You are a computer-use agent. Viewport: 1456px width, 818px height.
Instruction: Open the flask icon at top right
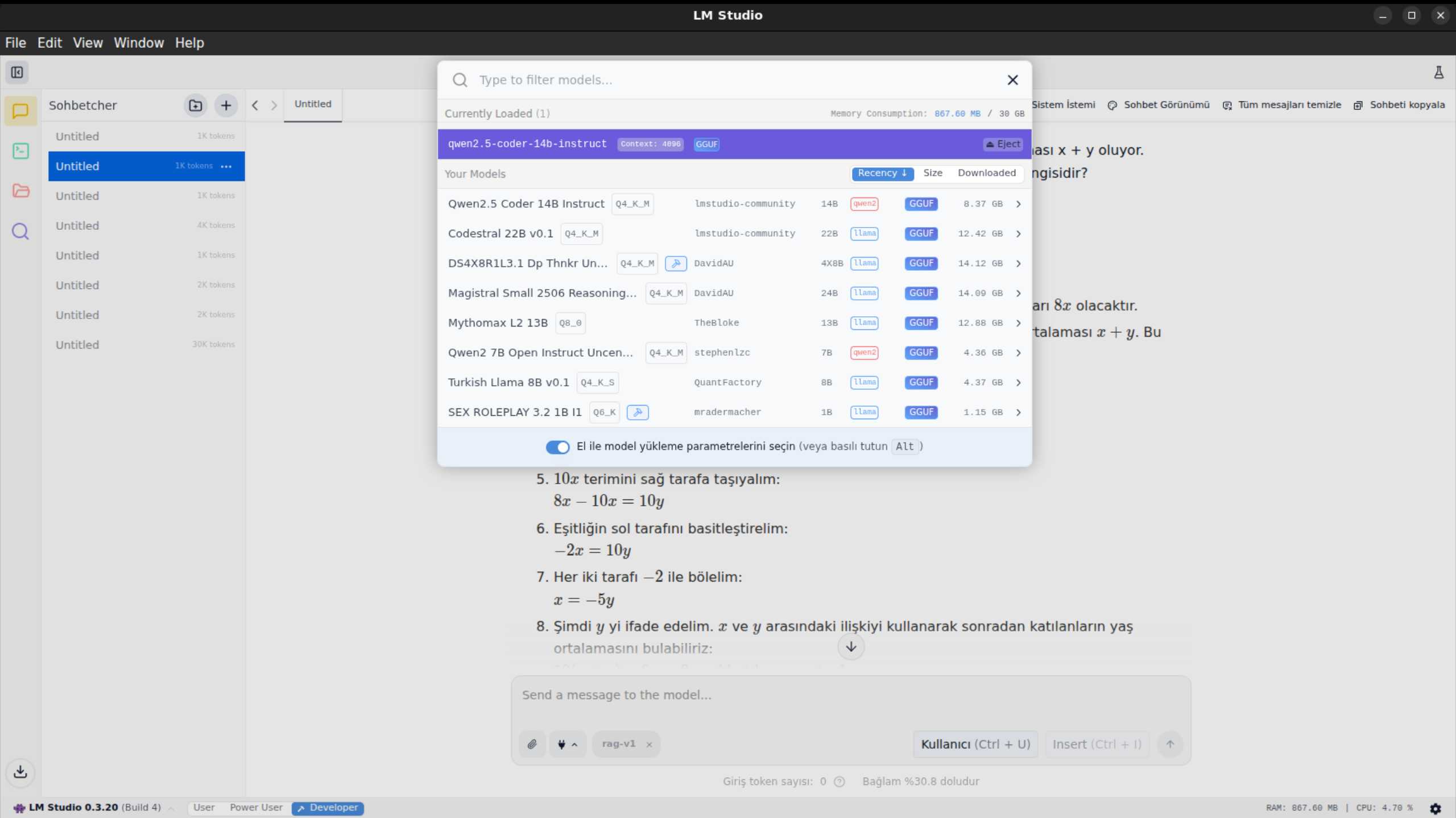(x=1438, y=72)
